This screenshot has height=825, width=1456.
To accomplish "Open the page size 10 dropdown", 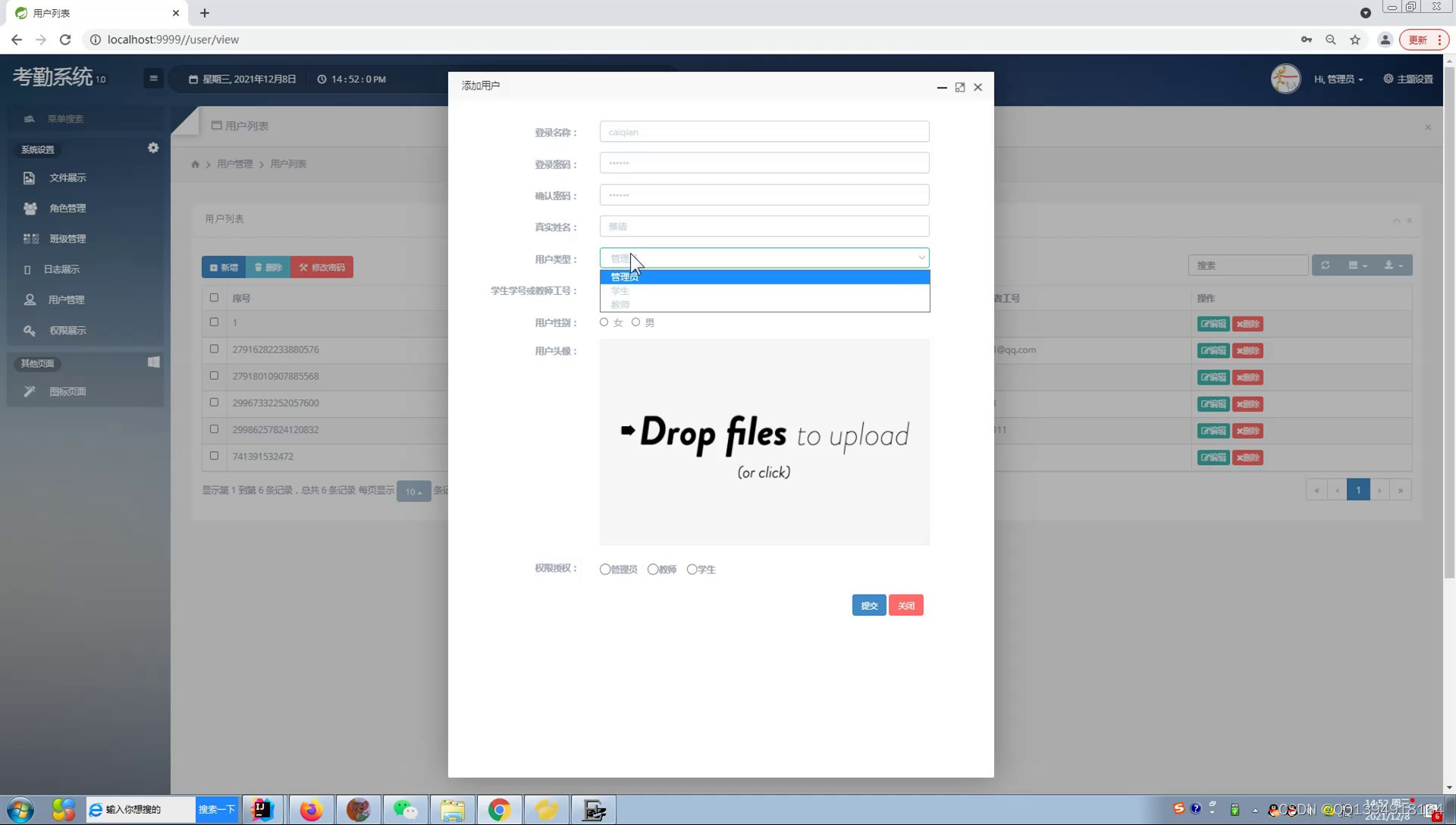I will click(x=413, y=491).
